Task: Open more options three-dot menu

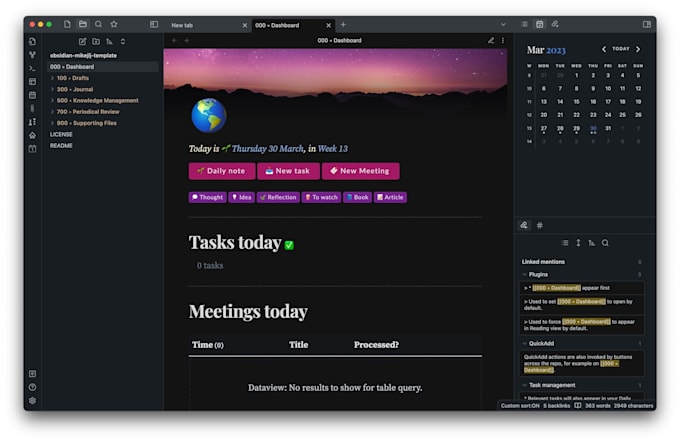Action: tap(503, 40)
